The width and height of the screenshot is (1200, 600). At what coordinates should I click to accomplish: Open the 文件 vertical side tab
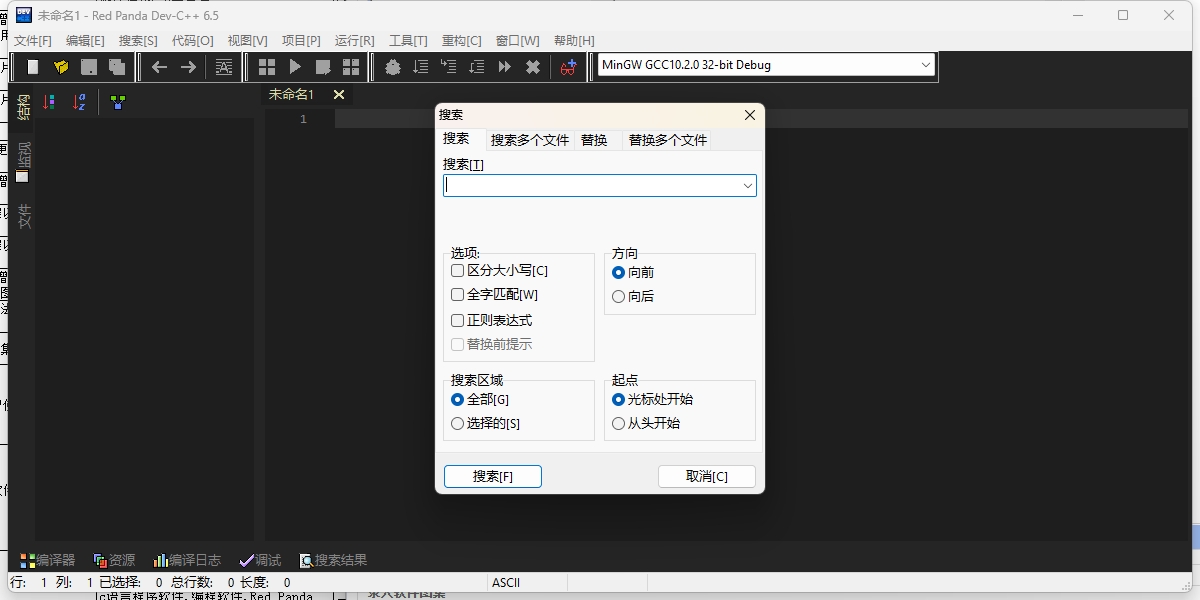24,217
